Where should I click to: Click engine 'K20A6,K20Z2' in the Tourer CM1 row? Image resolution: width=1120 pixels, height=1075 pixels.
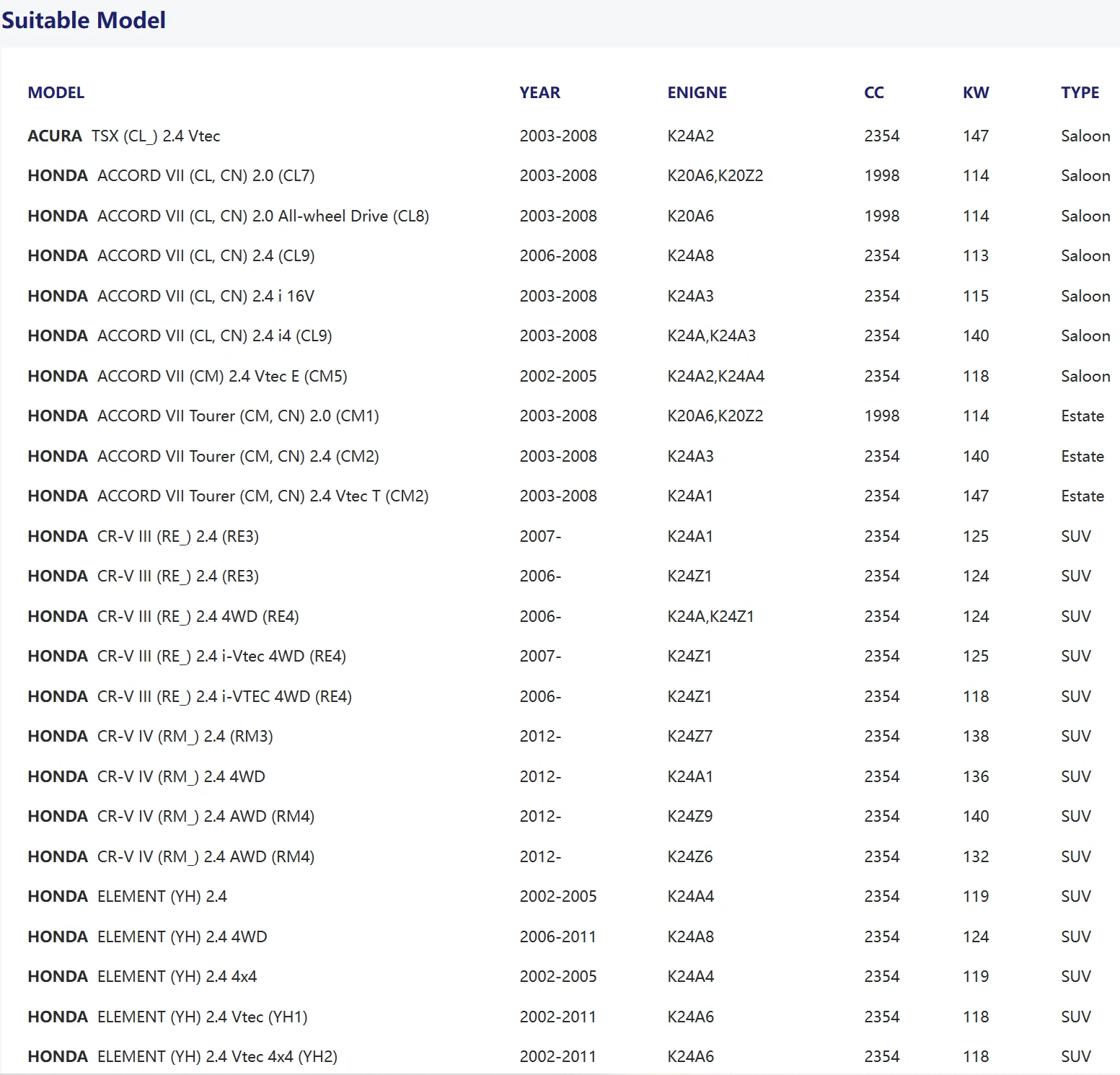click(x=715, y=416)
